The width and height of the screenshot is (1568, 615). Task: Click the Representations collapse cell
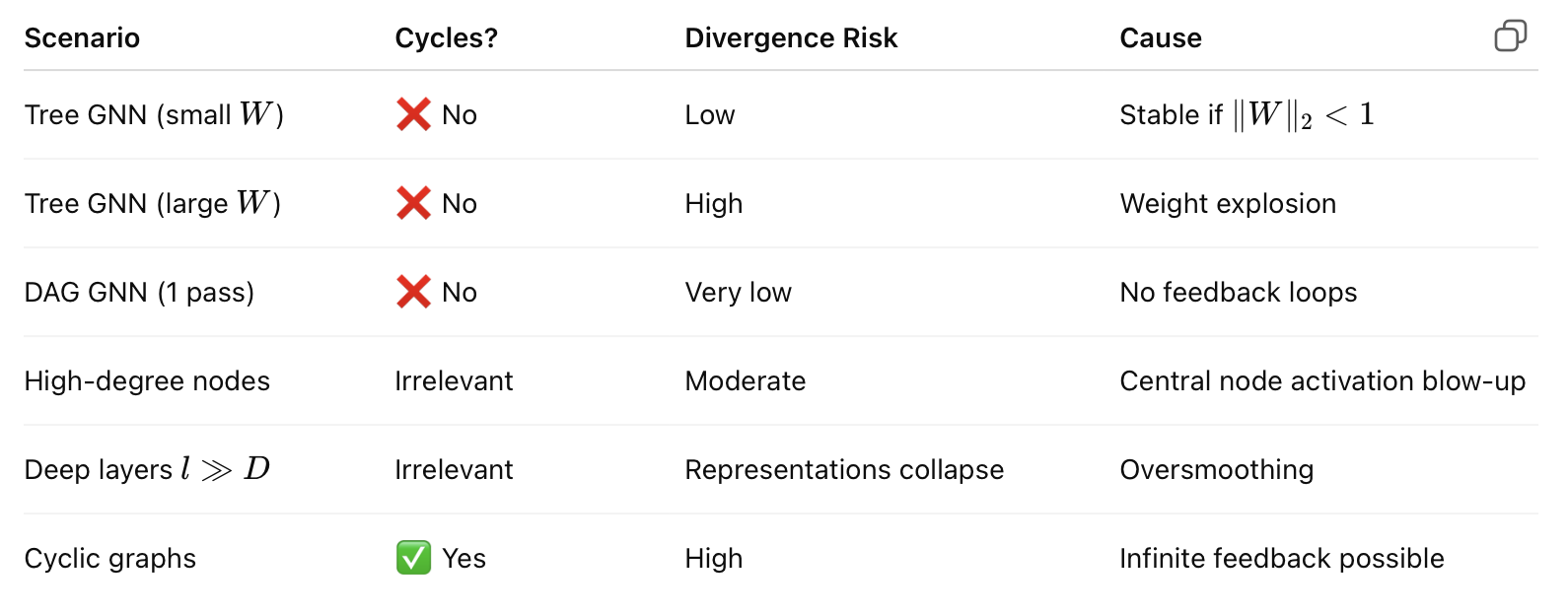click(x=844, y=470)
